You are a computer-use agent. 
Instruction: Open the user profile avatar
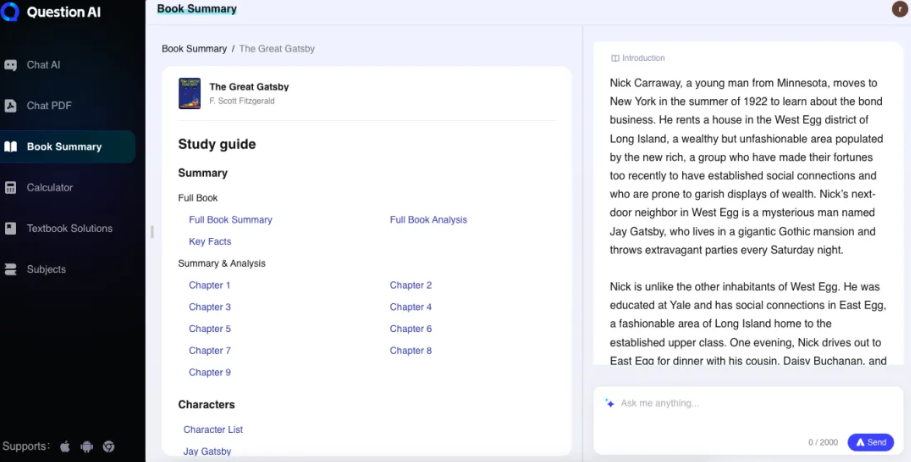coord(899,9)
